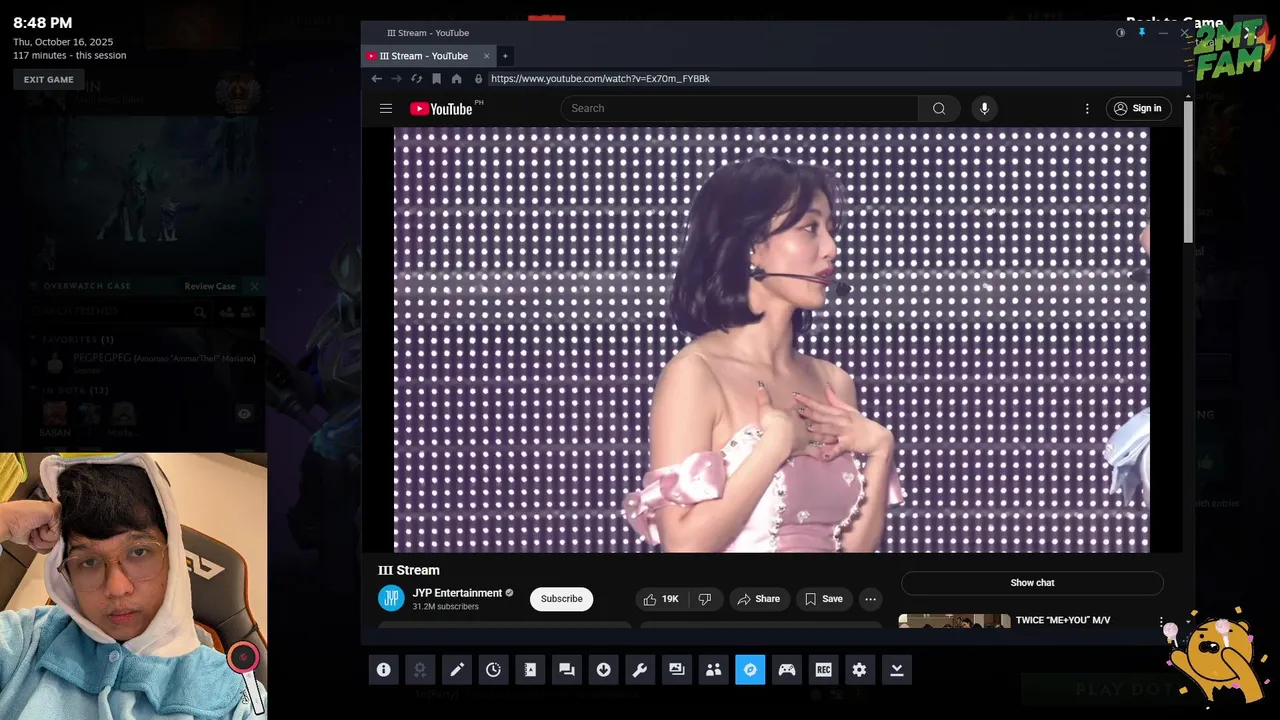Open options menu for ME+YOU video
This screenshot has width=1280, height=720.
click(1161, 622)
